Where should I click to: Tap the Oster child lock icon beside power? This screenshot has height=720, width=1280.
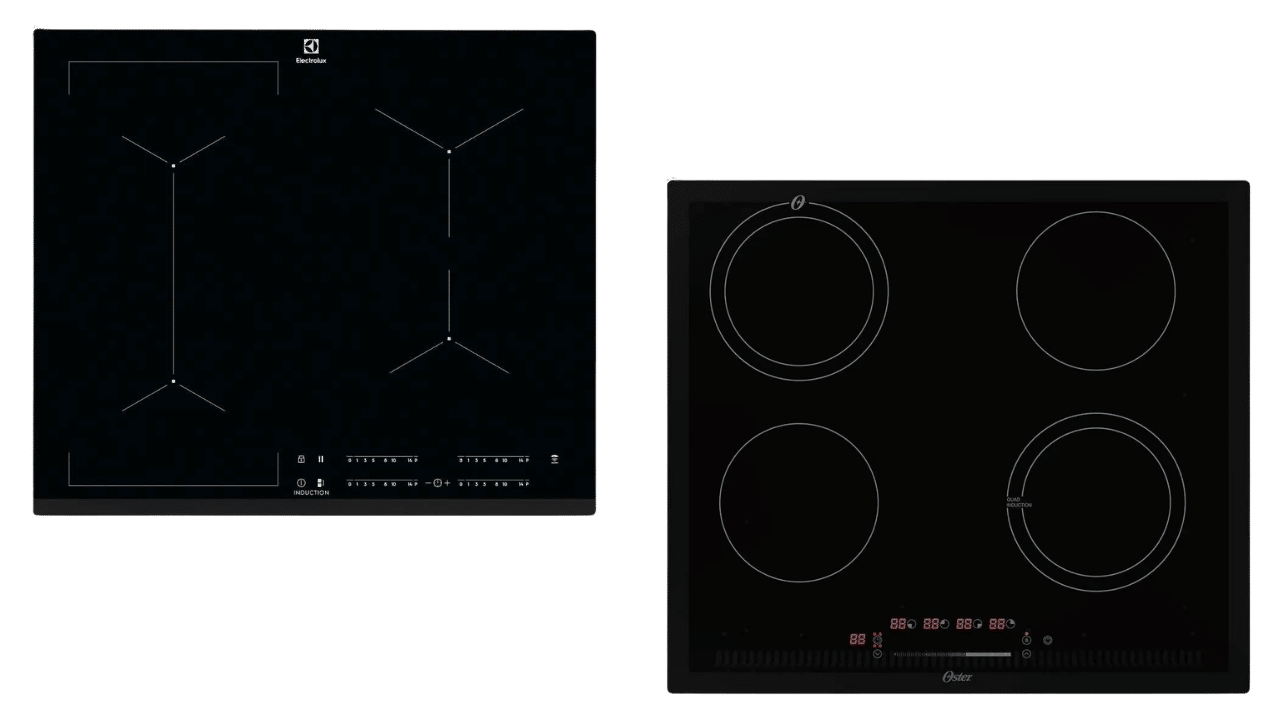click(1026, 640)
